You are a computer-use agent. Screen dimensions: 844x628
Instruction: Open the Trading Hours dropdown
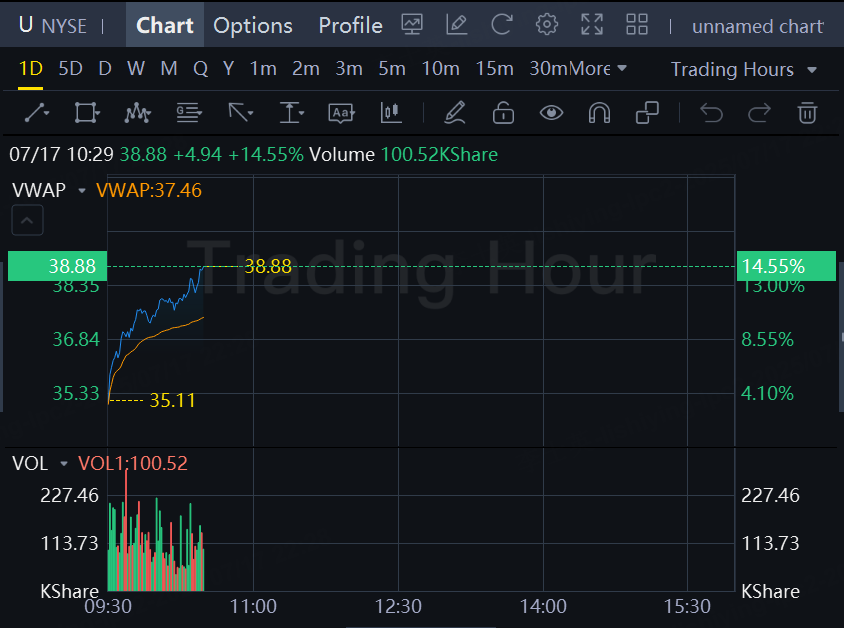743,69
